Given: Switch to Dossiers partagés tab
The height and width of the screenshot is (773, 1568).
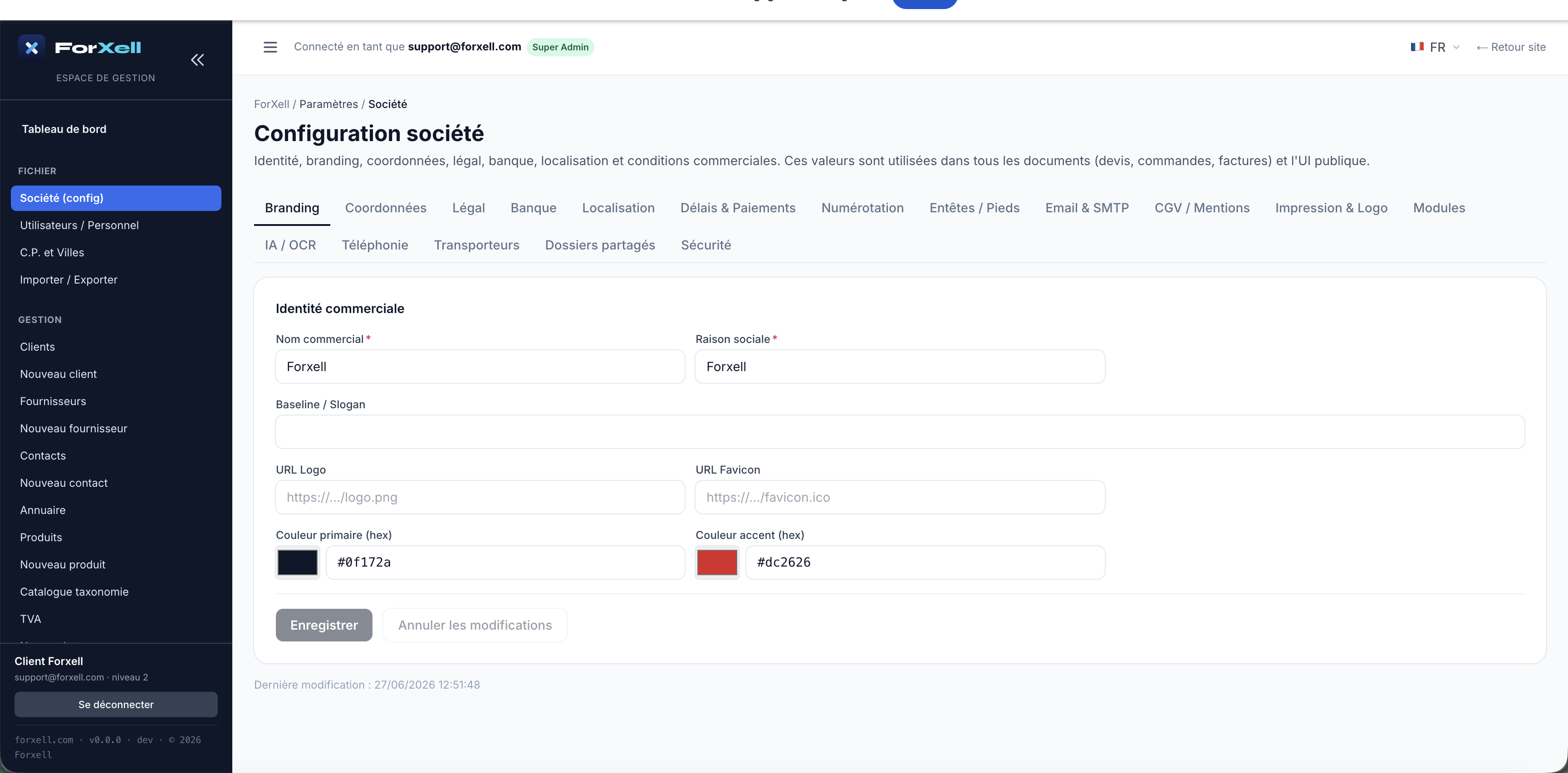Looking at the screenshot, I should click(x=600, y=245).
